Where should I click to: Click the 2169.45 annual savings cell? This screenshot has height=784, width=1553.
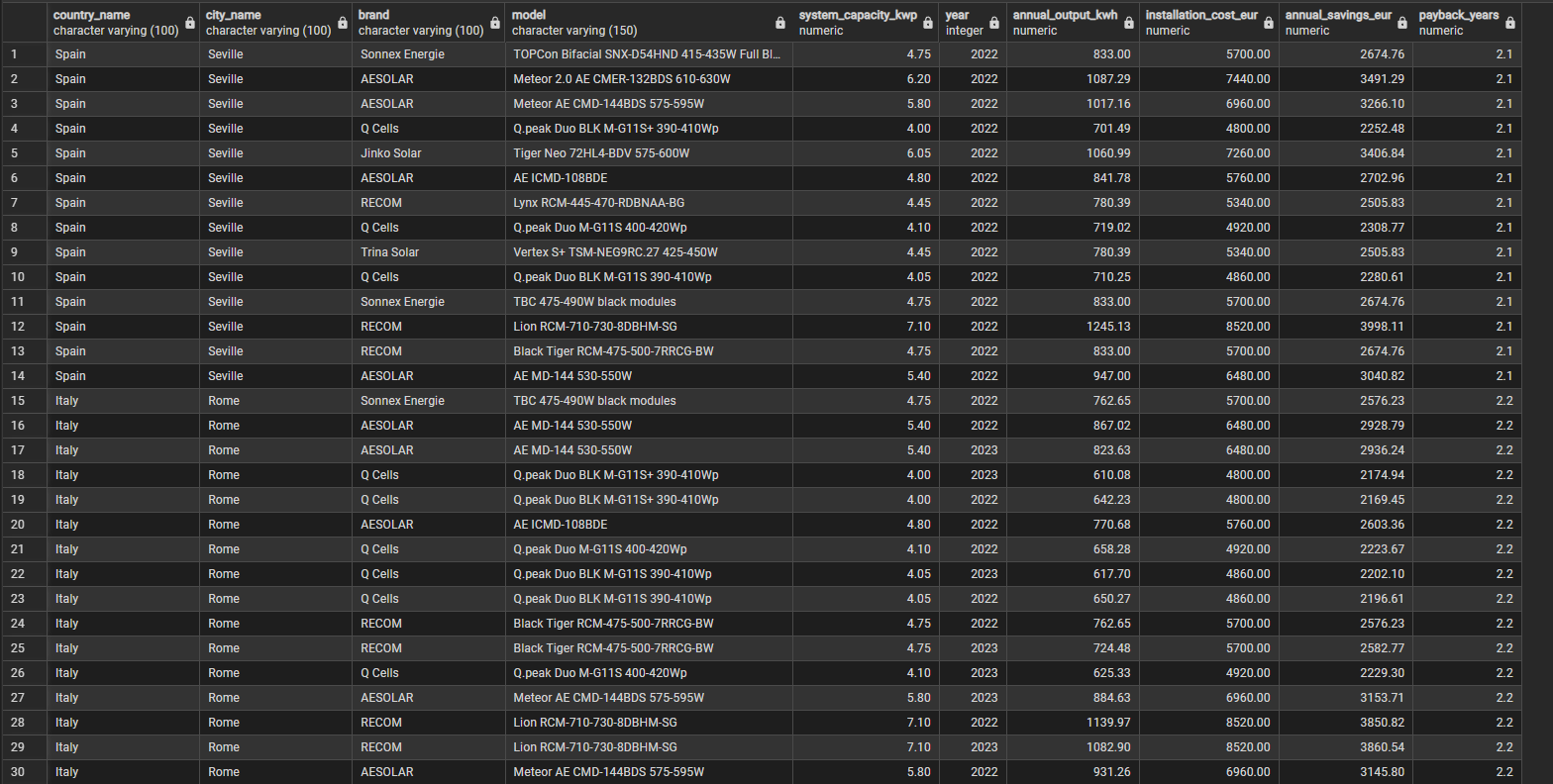pyautogui.click(x=1346, y=500)
